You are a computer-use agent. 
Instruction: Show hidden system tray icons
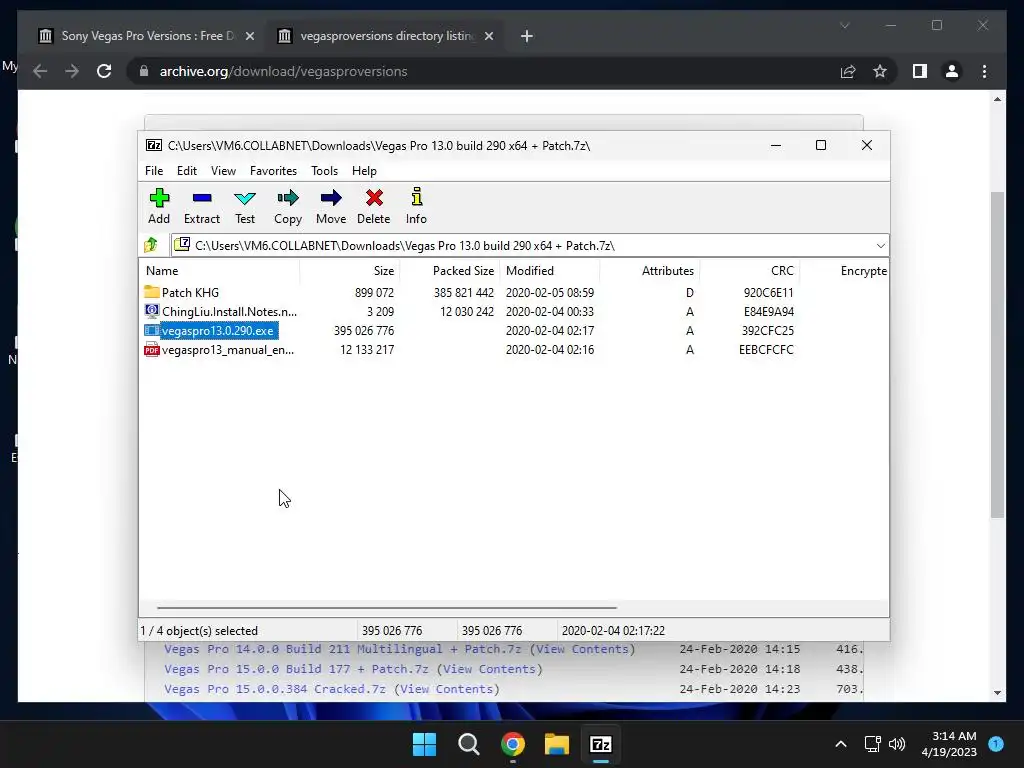point(841,744)
